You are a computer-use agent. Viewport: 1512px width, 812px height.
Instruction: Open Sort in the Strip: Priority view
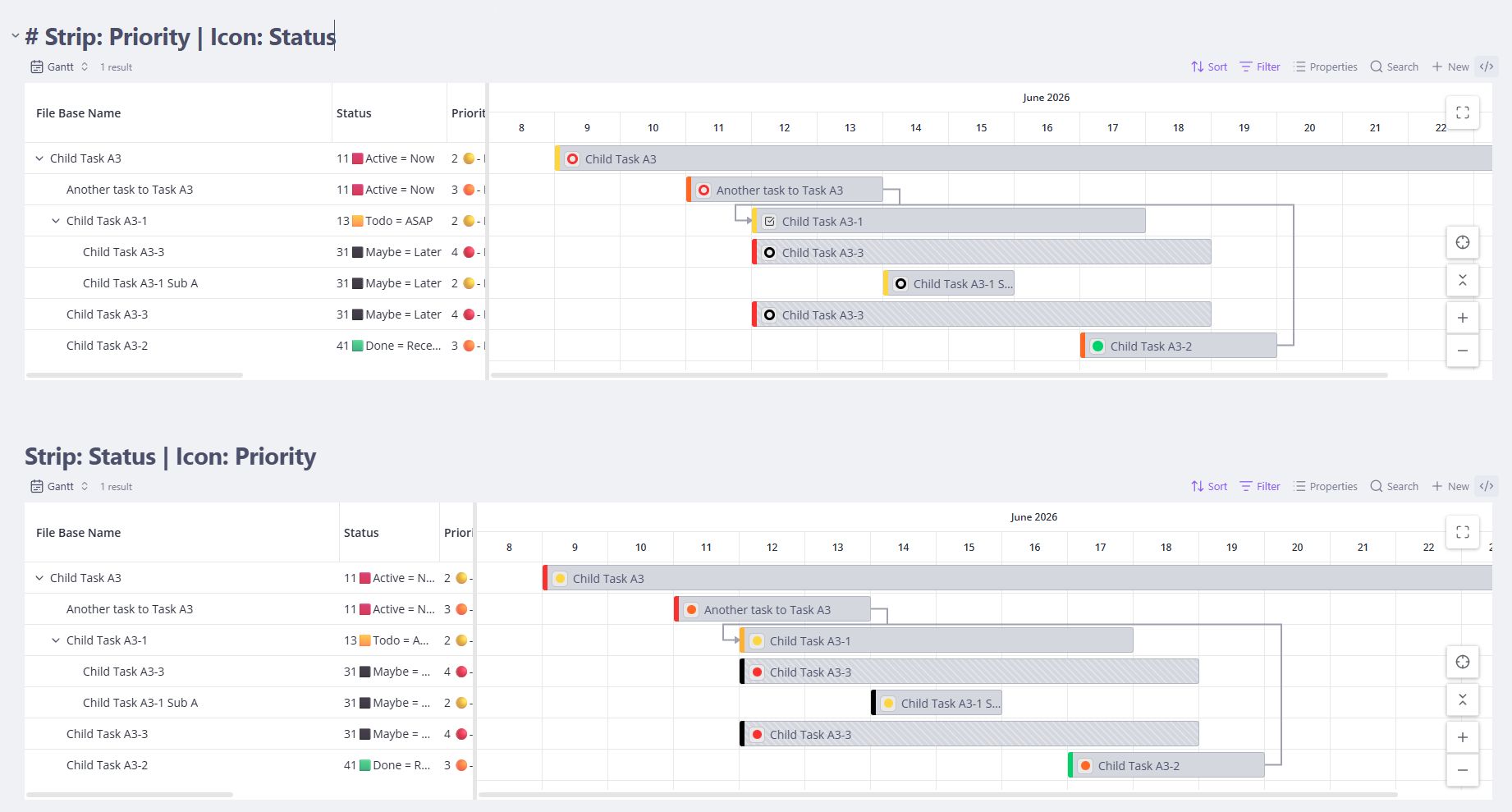coord(1209,67)
